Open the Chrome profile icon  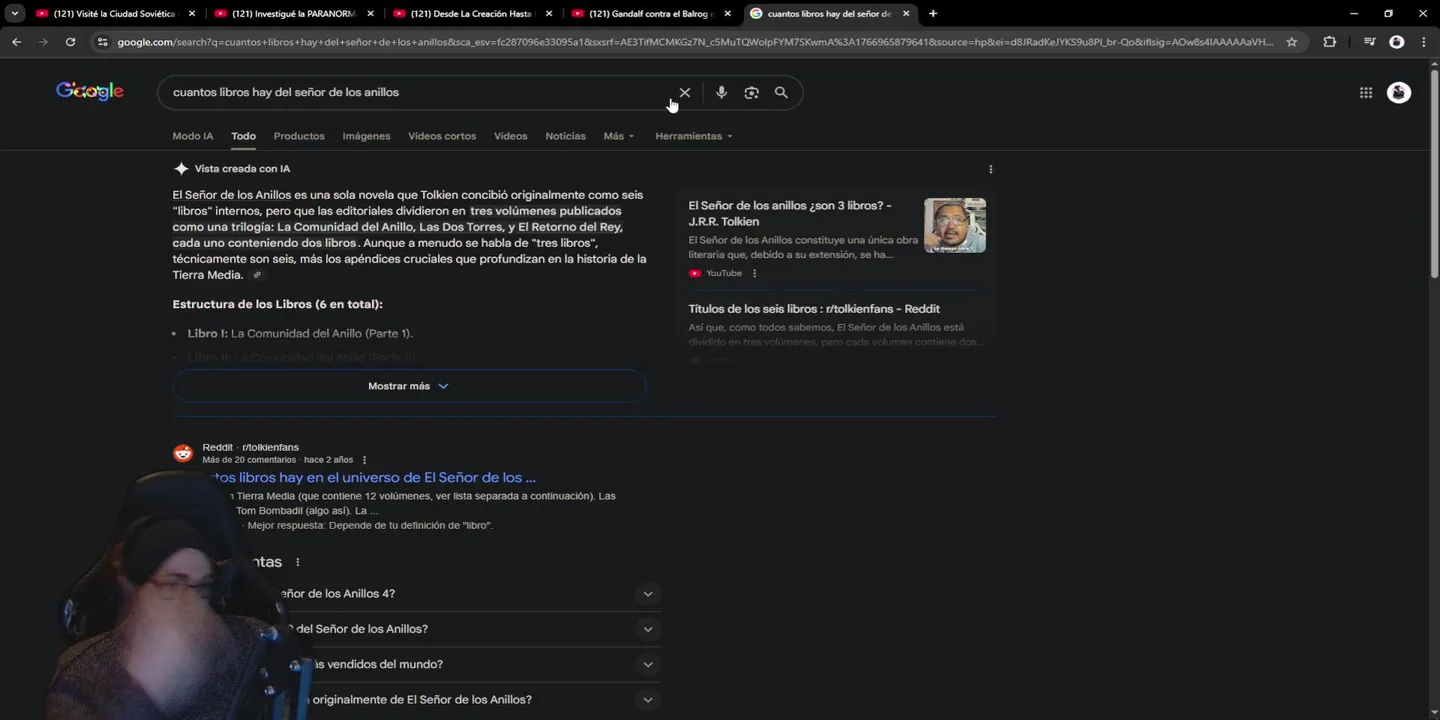[1397, 42]
